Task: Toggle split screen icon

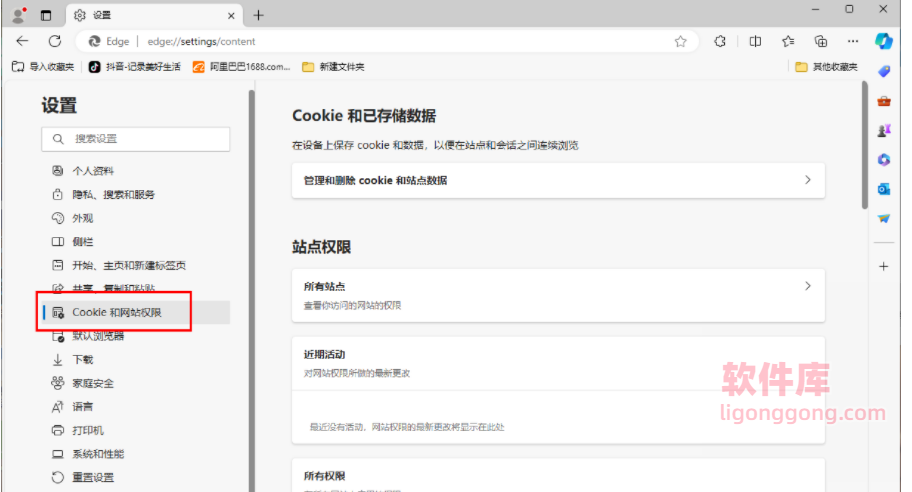Action: [755, 41]
